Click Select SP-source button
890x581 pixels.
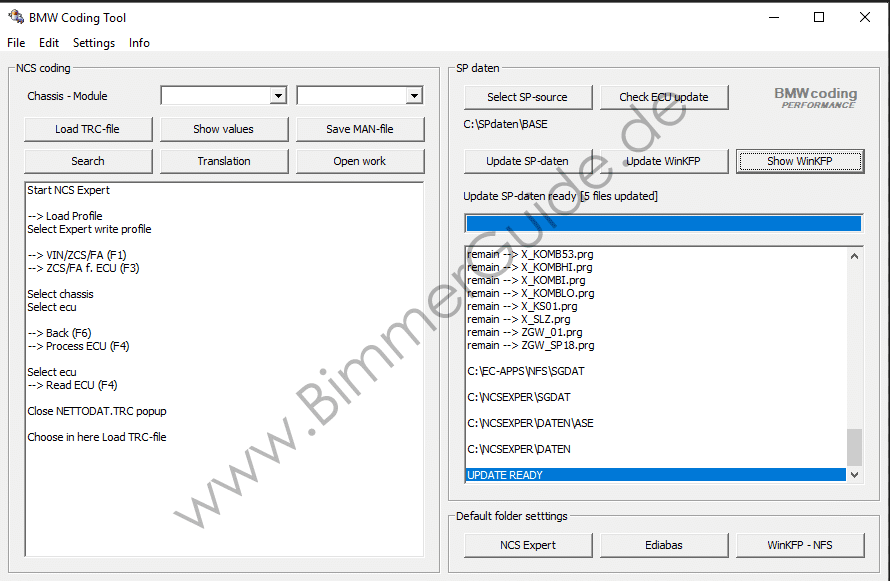(527, 97)
